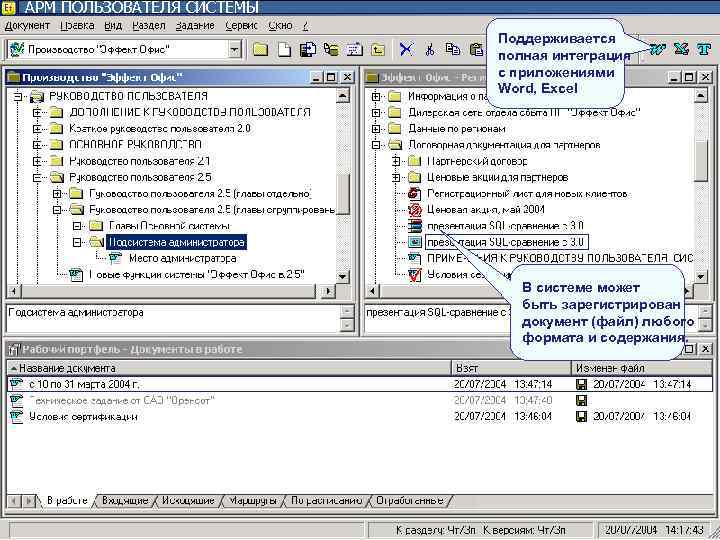The height and width of the screenshot is (540, 720).
Task: Sort by Название документа column header
Action: [x=229, y=368]
